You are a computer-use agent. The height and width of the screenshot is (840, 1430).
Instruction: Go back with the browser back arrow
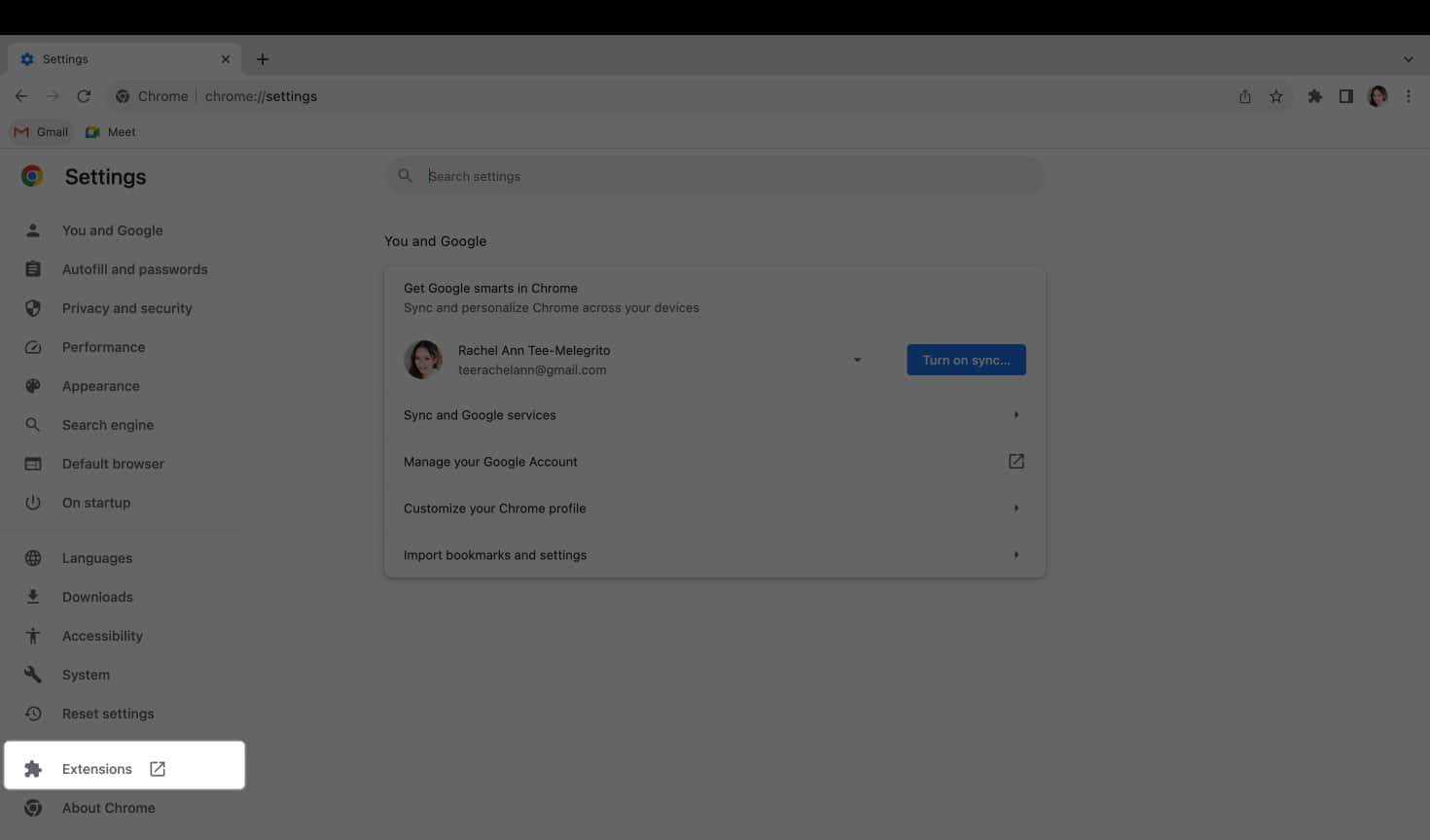21,96
